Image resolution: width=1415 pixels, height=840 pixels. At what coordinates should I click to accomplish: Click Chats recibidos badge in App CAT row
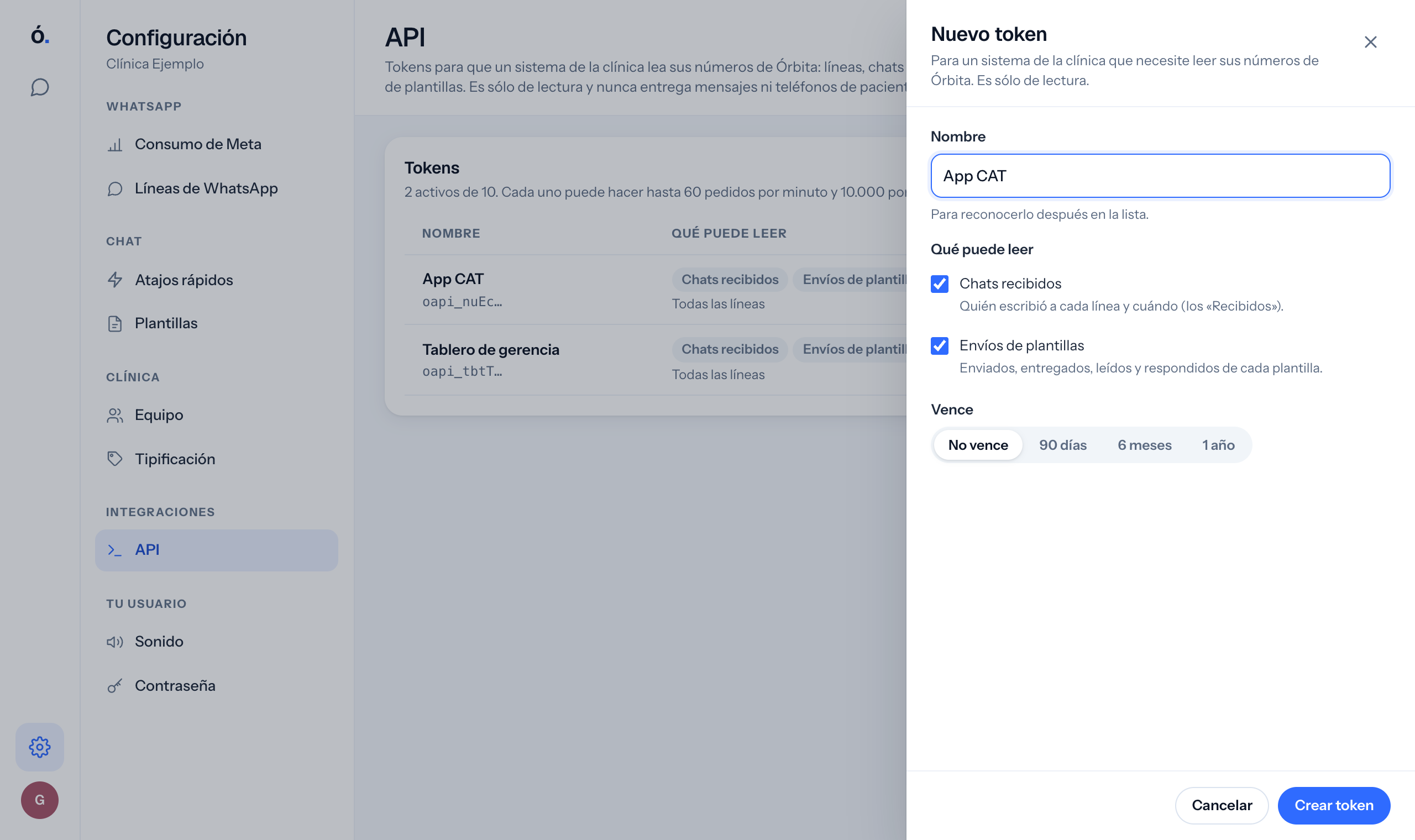pyautogui.click(x=730, y=280)
